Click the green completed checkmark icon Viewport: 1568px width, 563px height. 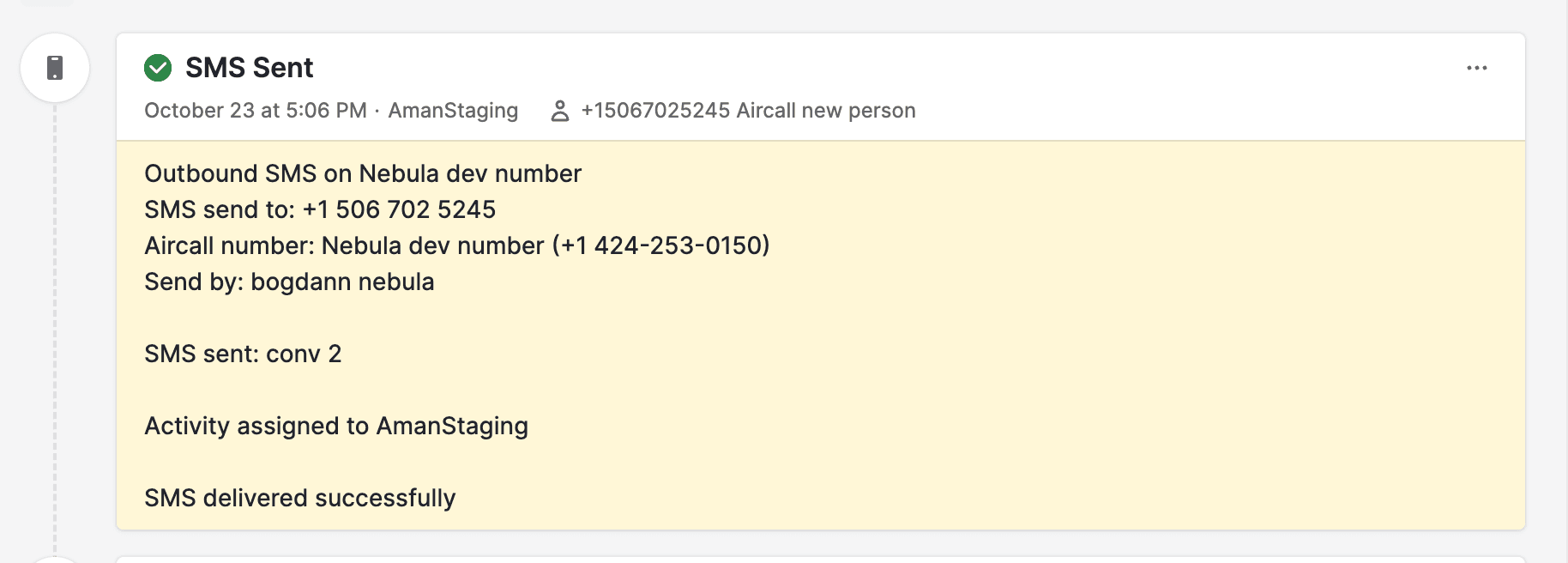tap(158, 68)
